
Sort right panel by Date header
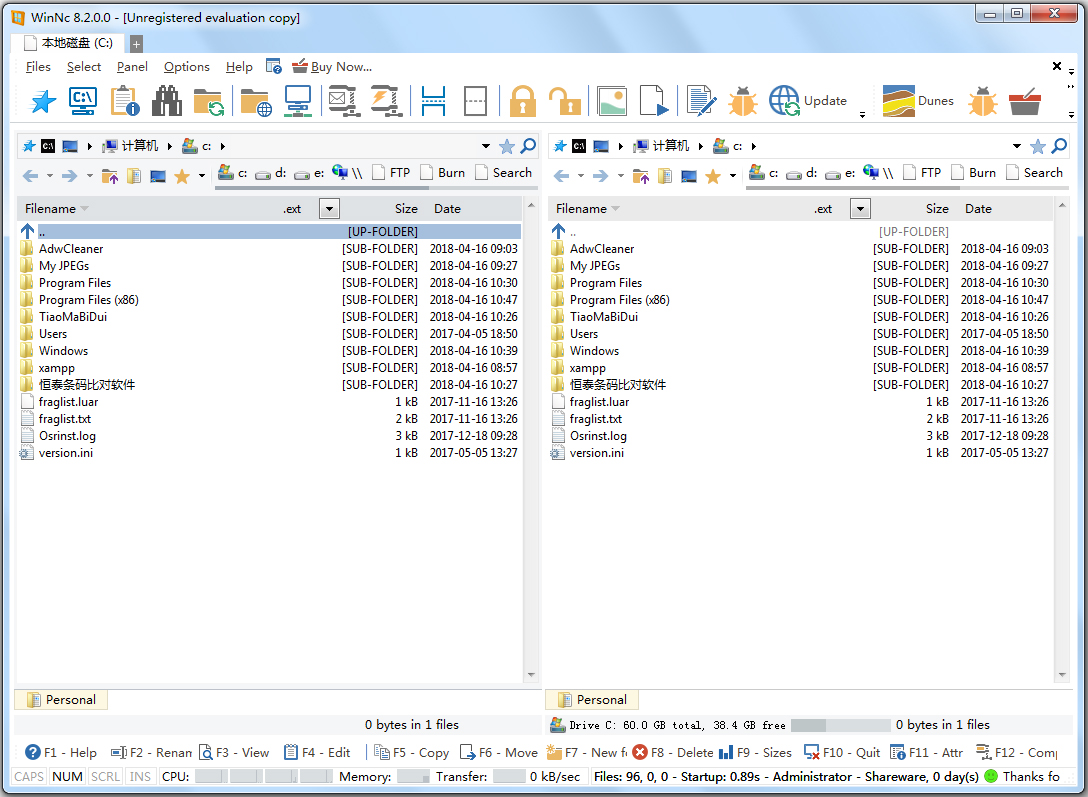pyautogui.click(x=978, y=209)
